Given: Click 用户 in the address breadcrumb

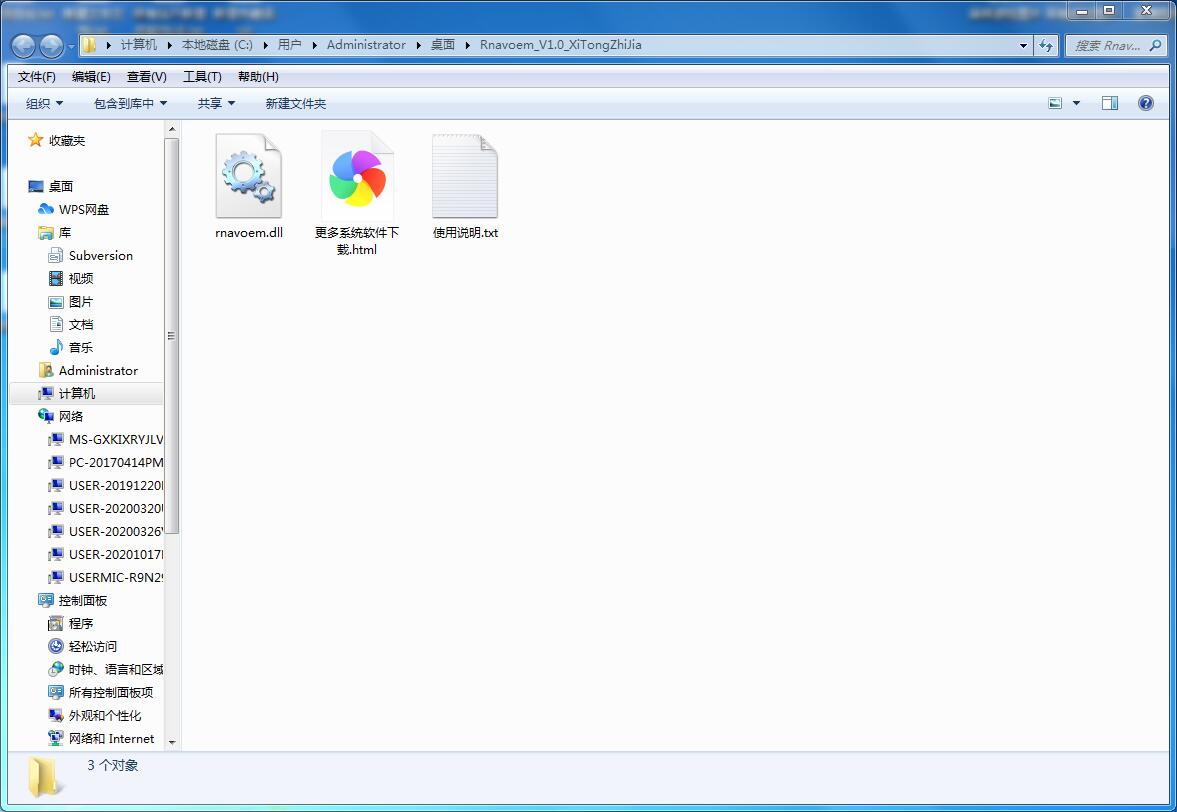Looking at the screenshot, I should click(x=290, y=45).
